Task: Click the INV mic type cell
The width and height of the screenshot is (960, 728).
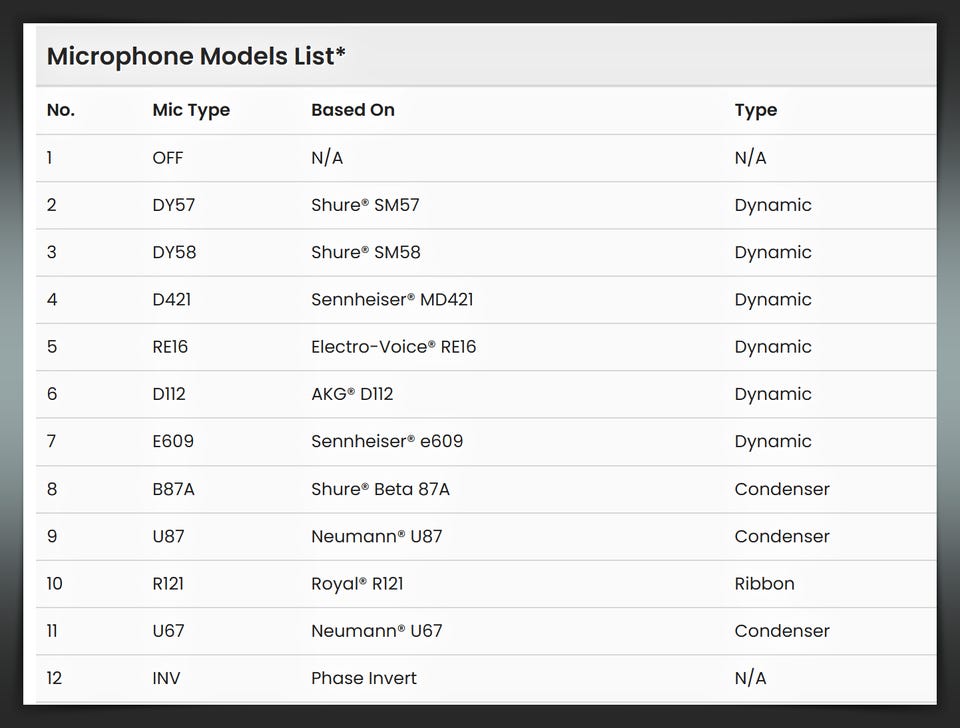Action: [x=167, y=678]
